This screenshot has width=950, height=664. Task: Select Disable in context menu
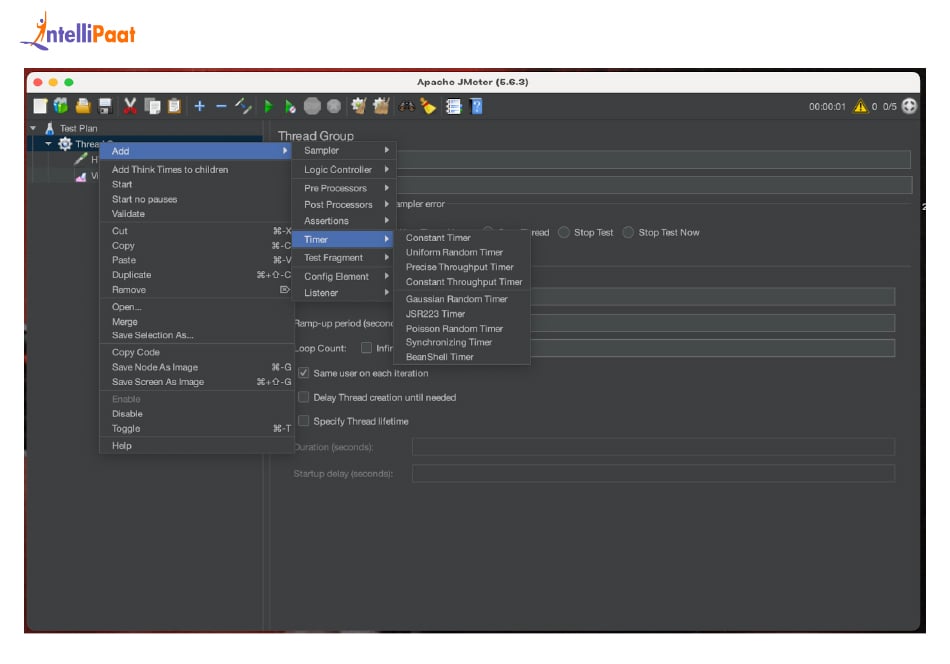(127, 414)
